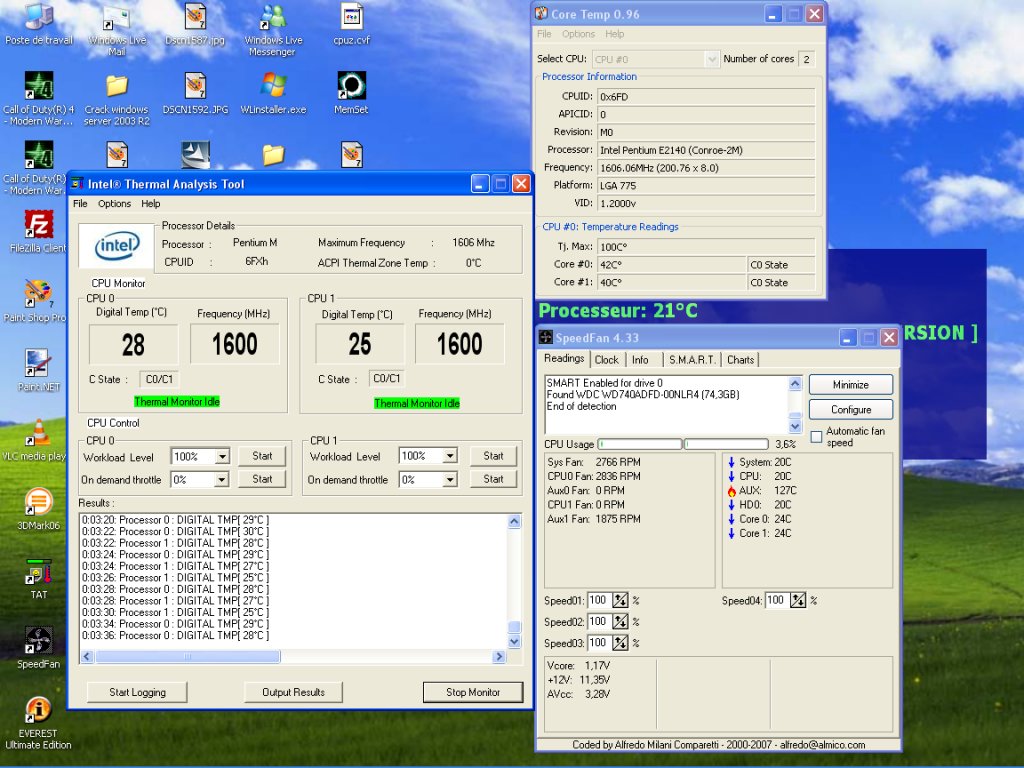Click Output Results button
This screenshot has width=1024, height=768.
[x=293, y=692]
